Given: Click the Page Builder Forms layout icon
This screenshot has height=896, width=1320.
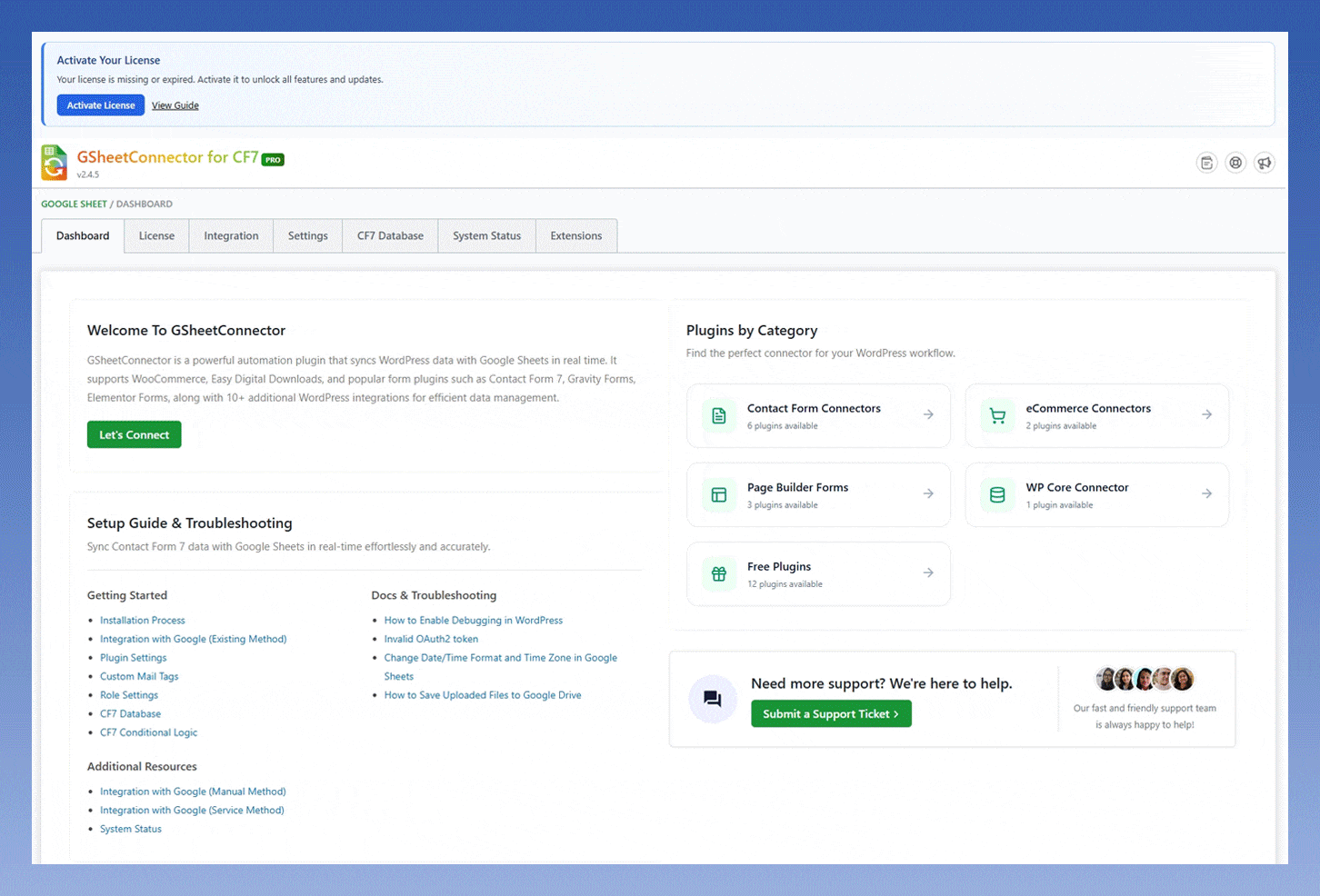Looking at the screenshot, I should 719,494.
